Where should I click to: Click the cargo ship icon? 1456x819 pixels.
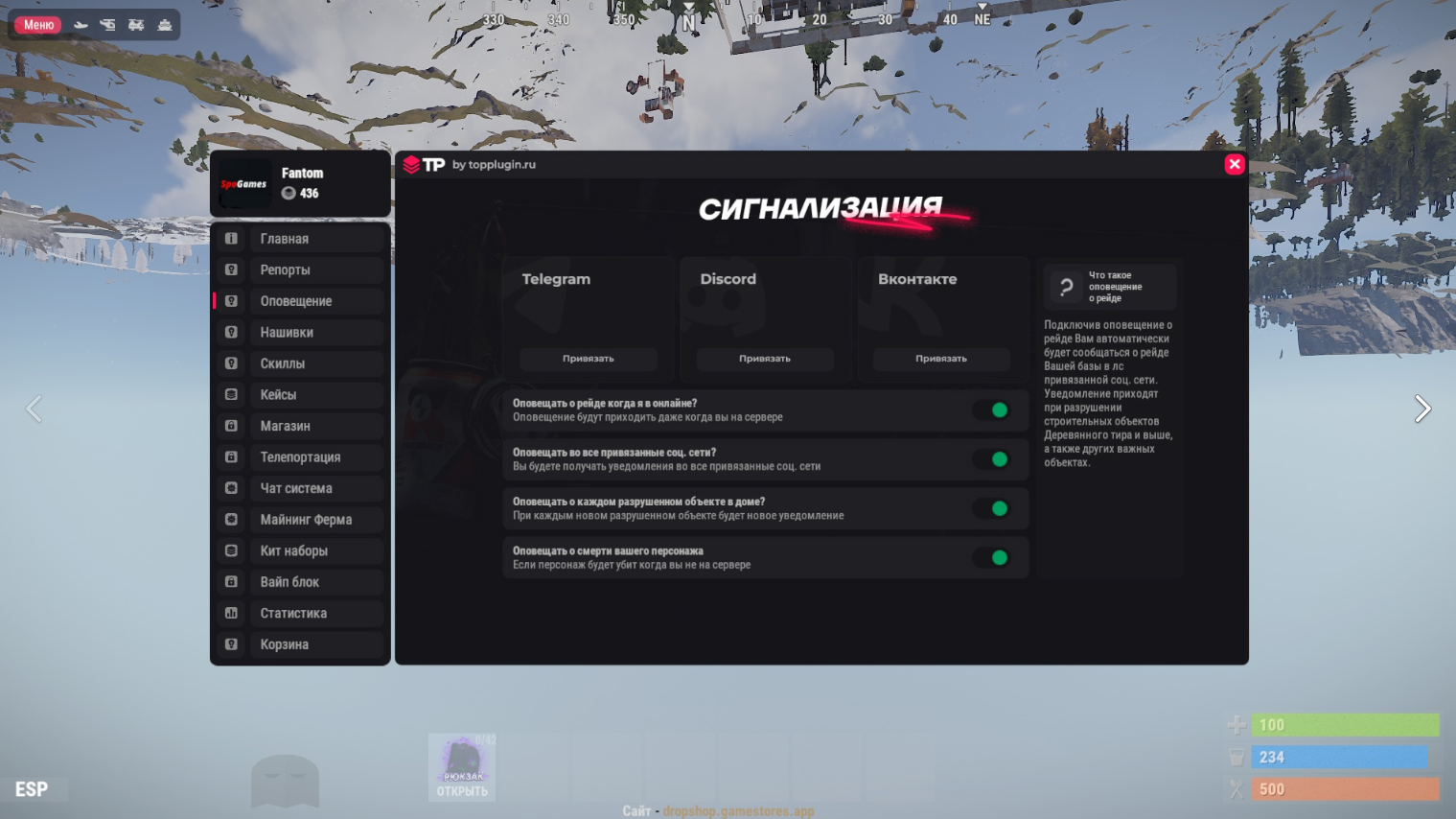pos(165,25)
